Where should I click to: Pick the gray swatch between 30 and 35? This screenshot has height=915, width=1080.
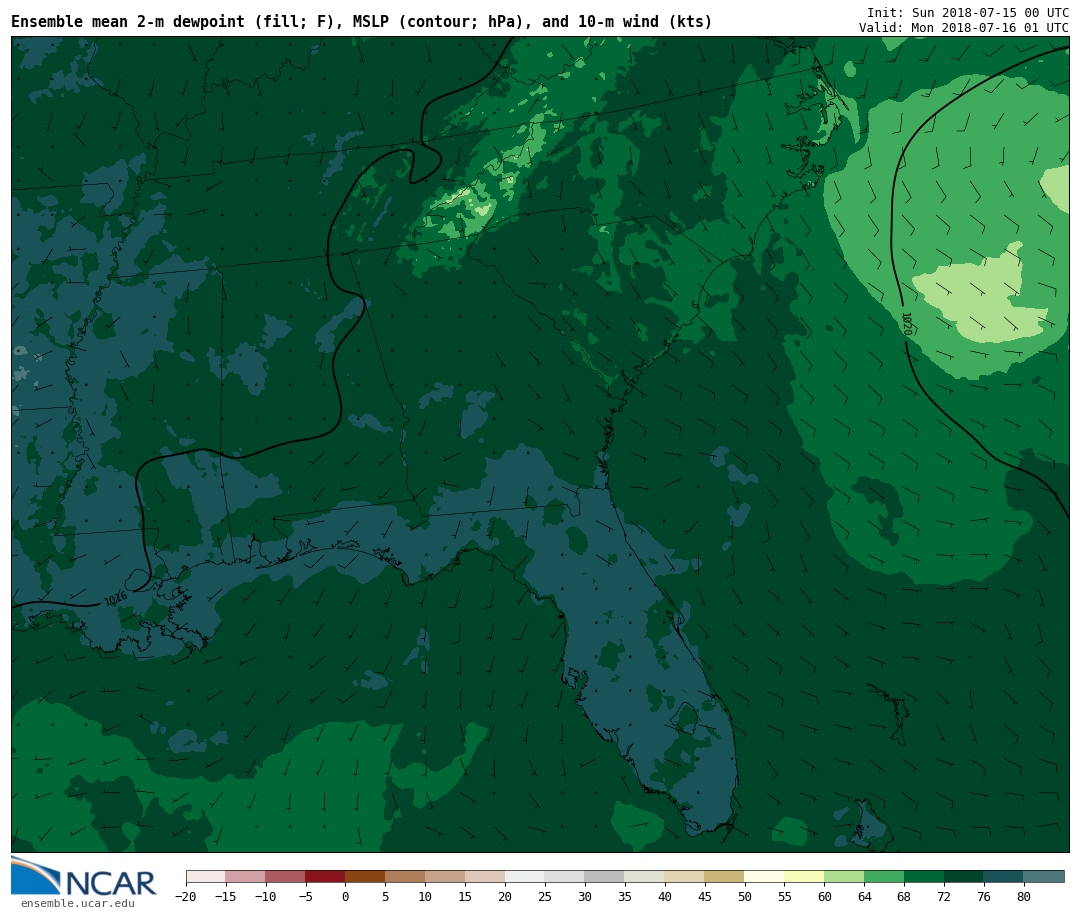point(605,877)
